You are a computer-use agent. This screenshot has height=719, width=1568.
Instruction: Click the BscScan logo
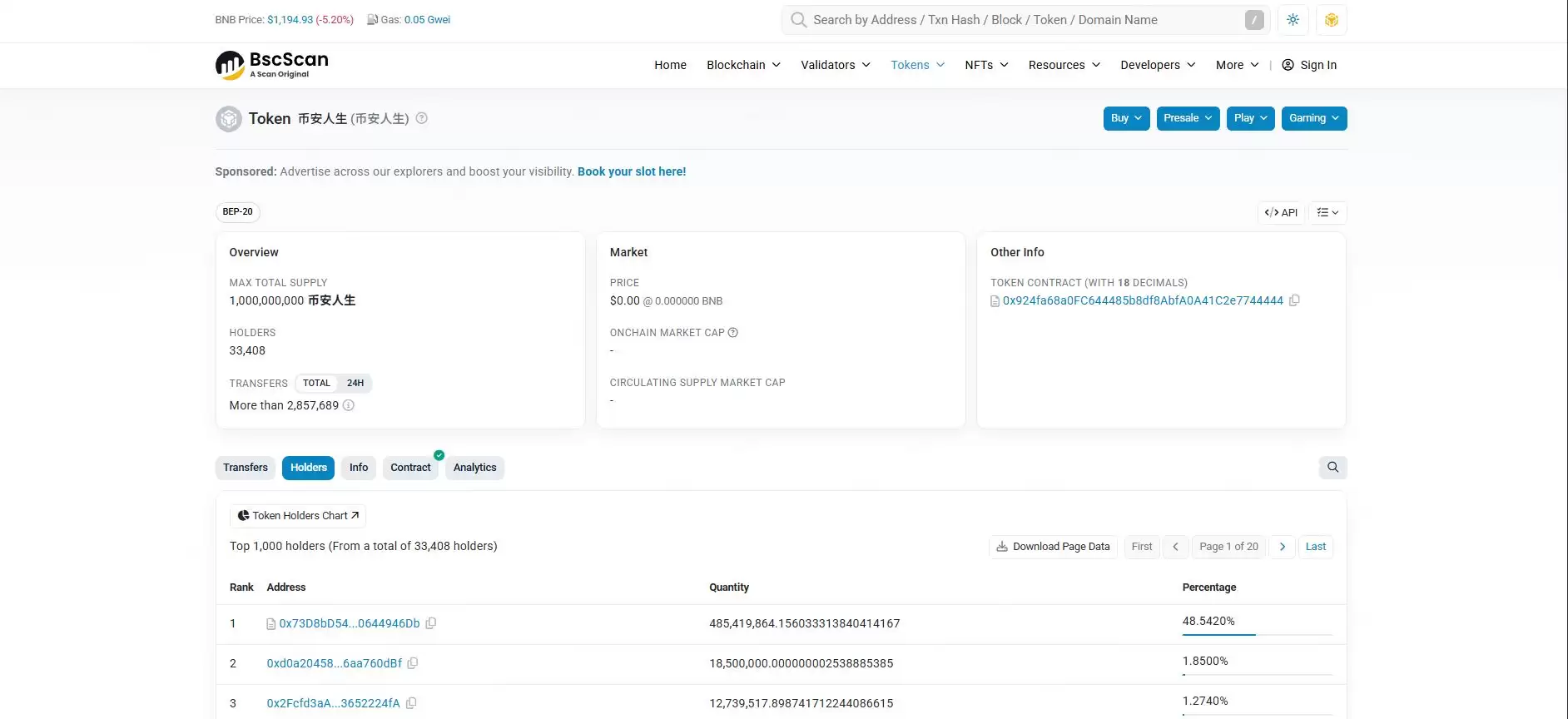coord(272,65)
